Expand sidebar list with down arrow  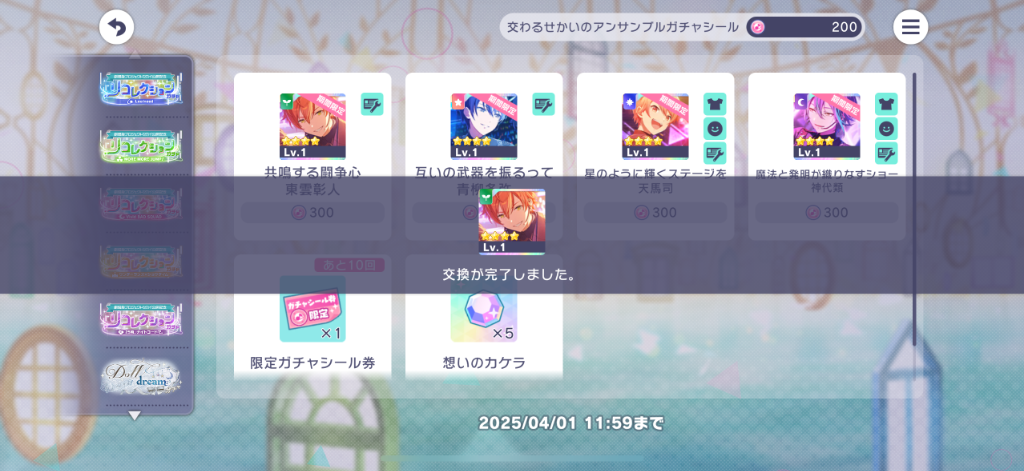134,415
